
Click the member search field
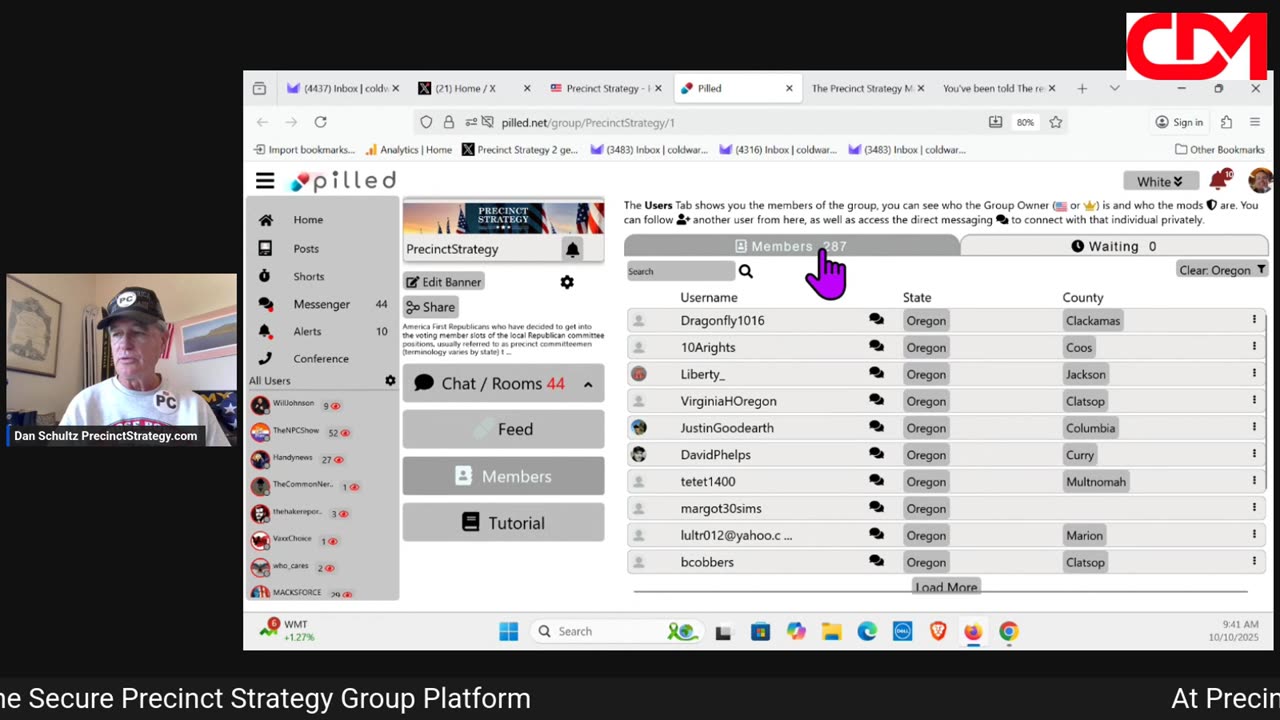(x=680, y=271)
